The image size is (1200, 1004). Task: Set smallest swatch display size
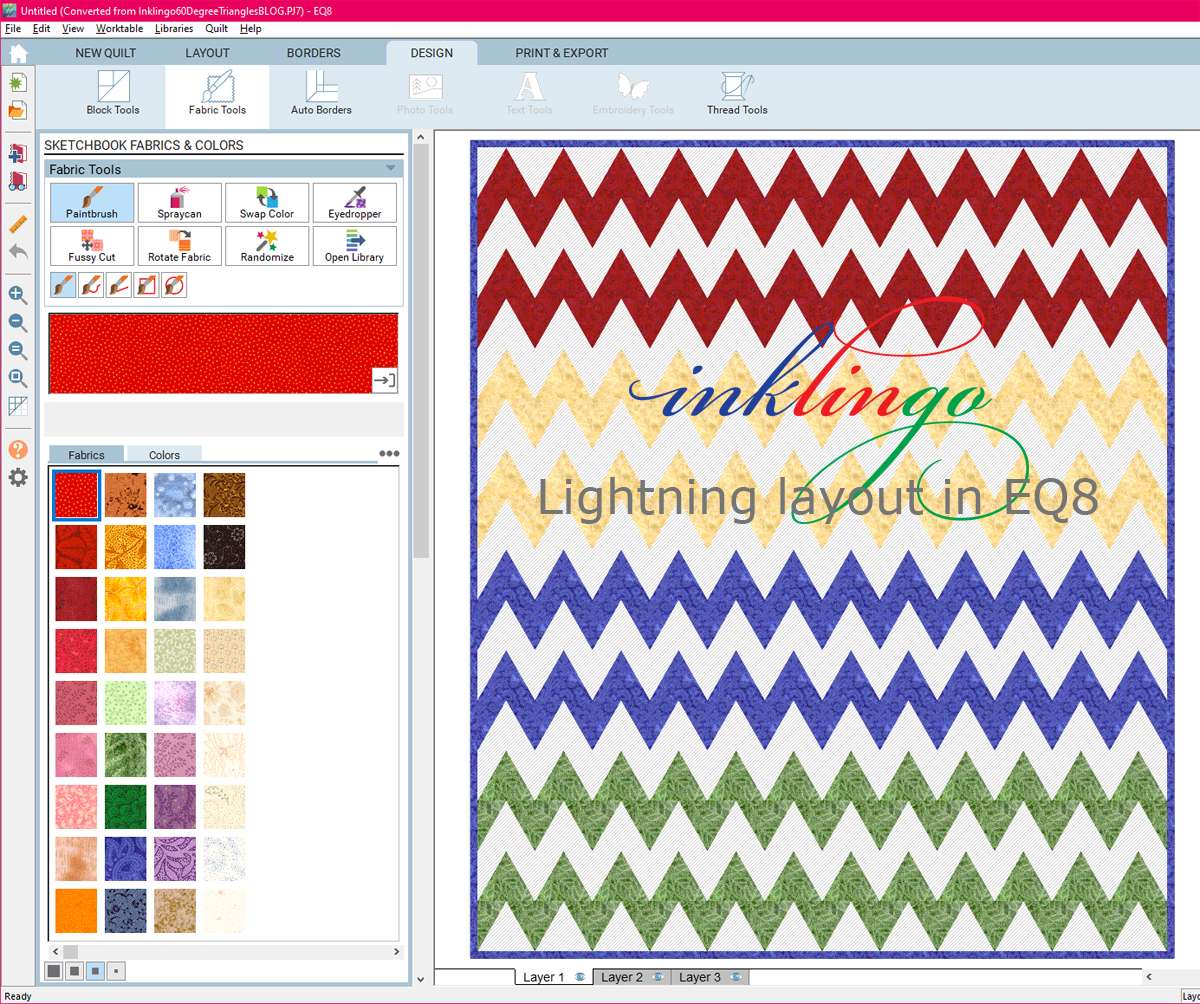116,970
